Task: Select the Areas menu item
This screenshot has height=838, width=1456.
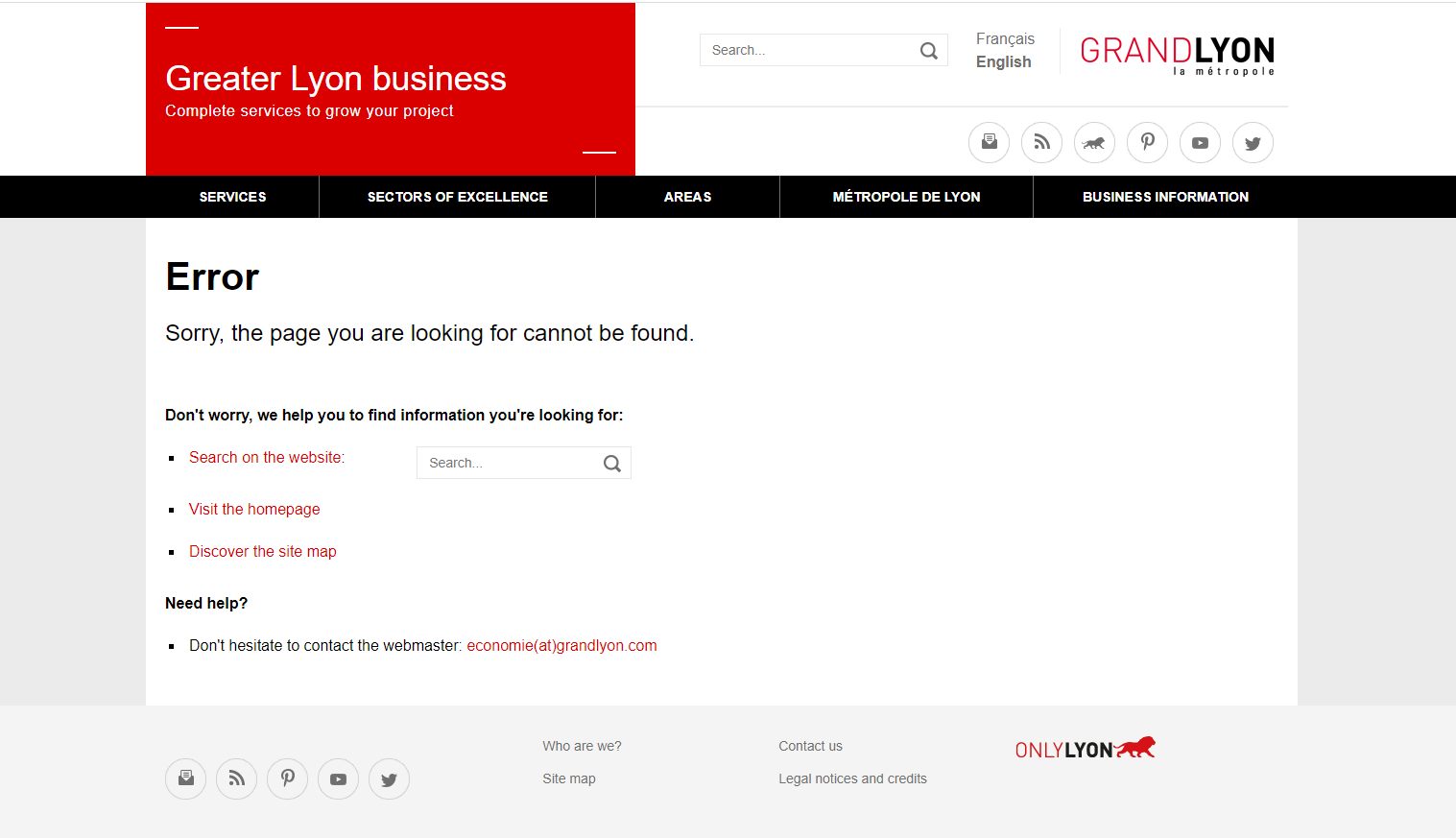Action: [687, 197]
